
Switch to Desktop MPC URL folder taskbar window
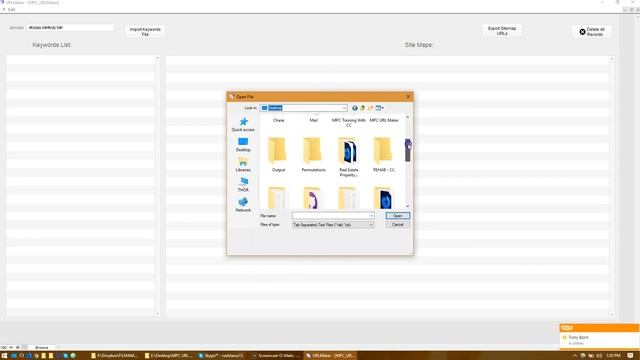coord(169,356)
